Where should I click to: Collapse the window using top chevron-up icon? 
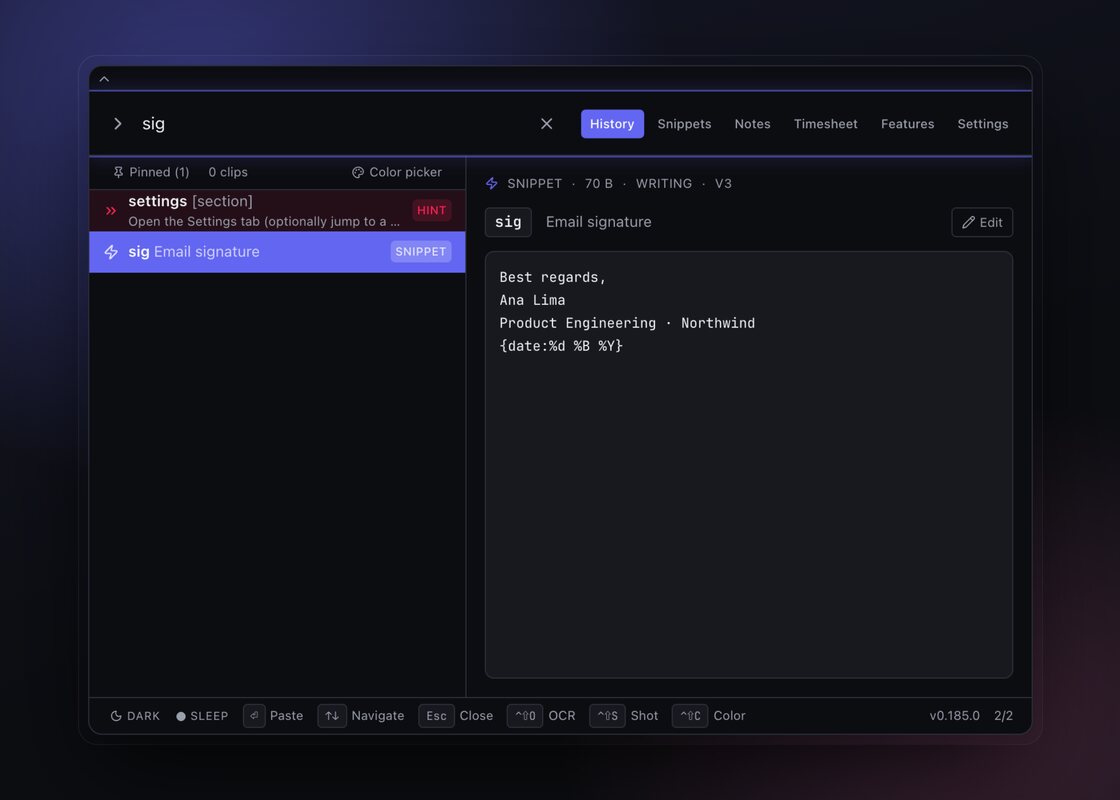tap(104, 79)
